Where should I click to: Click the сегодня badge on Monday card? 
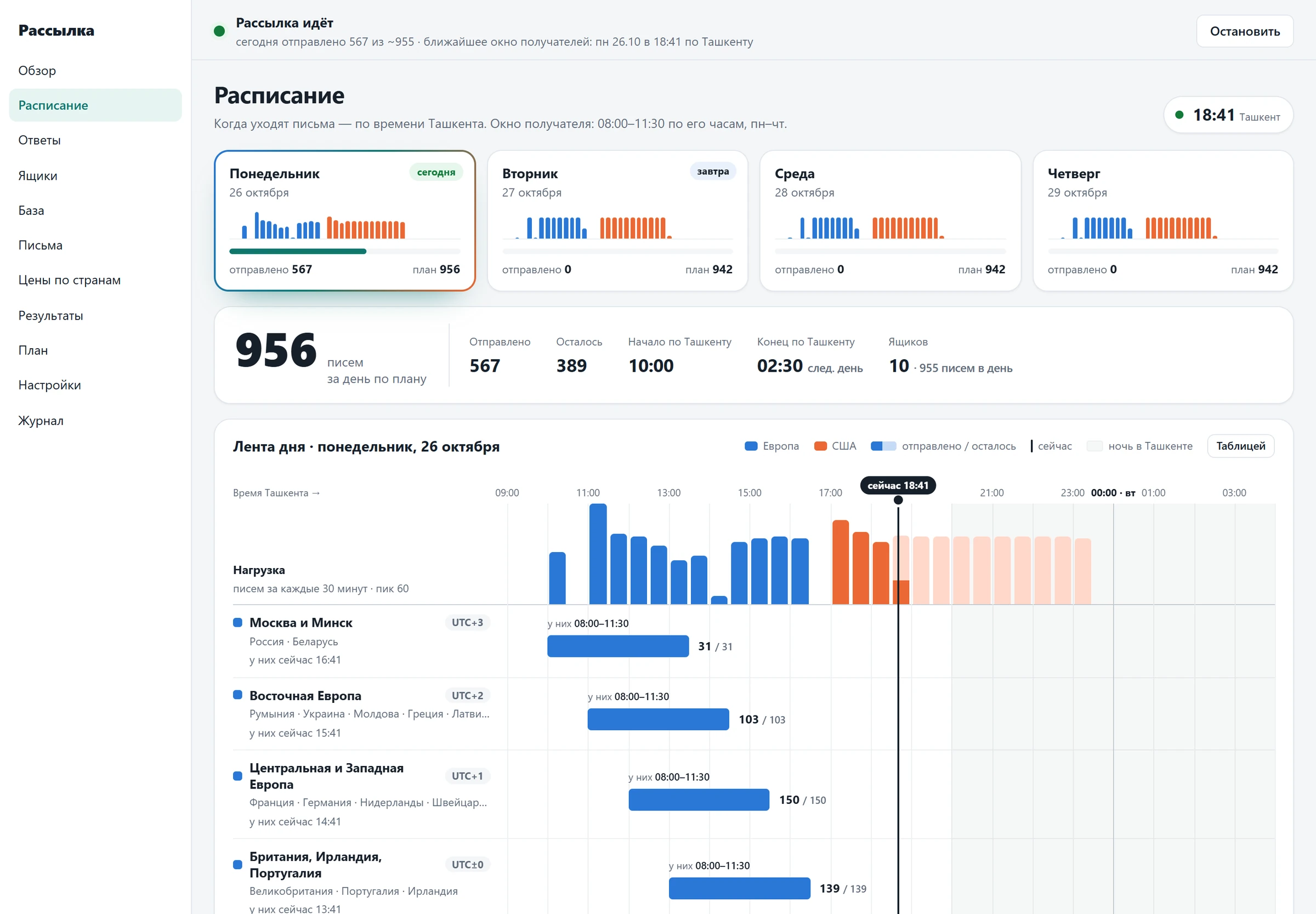point(436,172)
